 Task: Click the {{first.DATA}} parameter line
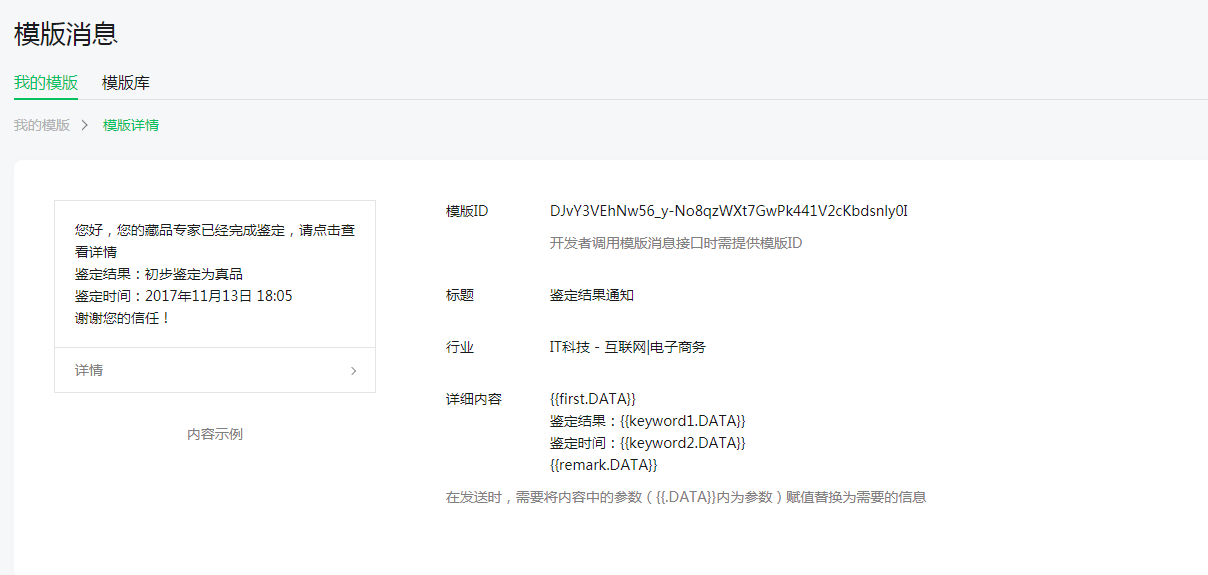(593, 399)
